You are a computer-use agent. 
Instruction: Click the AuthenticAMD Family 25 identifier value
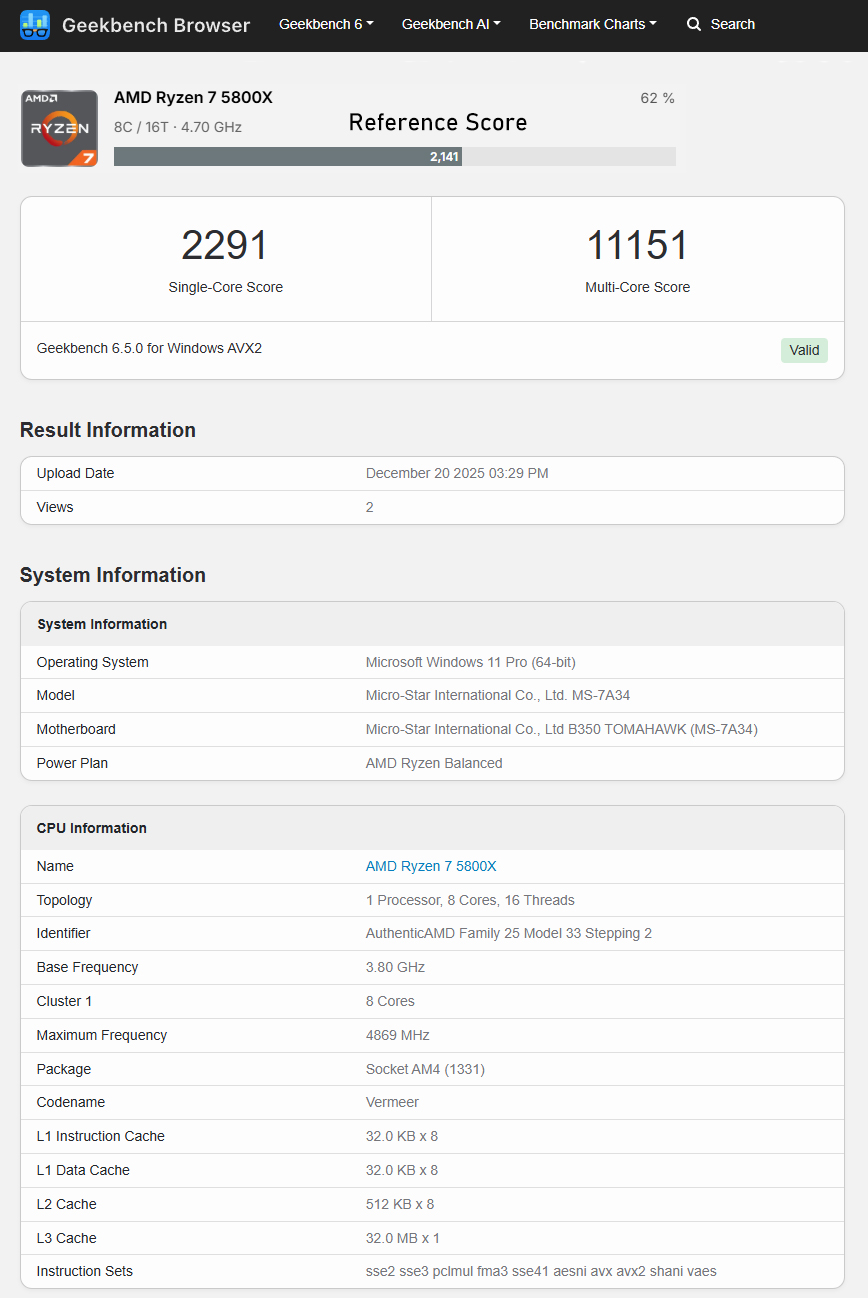pyautogui.click(x=509, y=933)
